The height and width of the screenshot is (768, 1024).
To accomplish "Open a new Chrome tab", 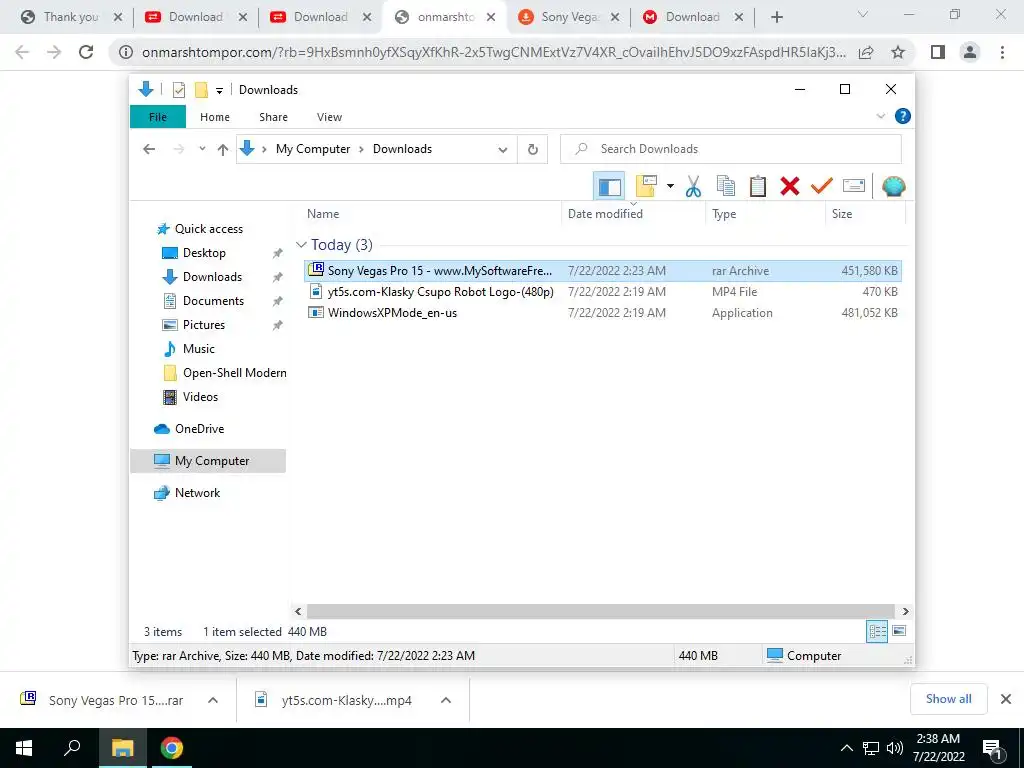I will (776, 18).
